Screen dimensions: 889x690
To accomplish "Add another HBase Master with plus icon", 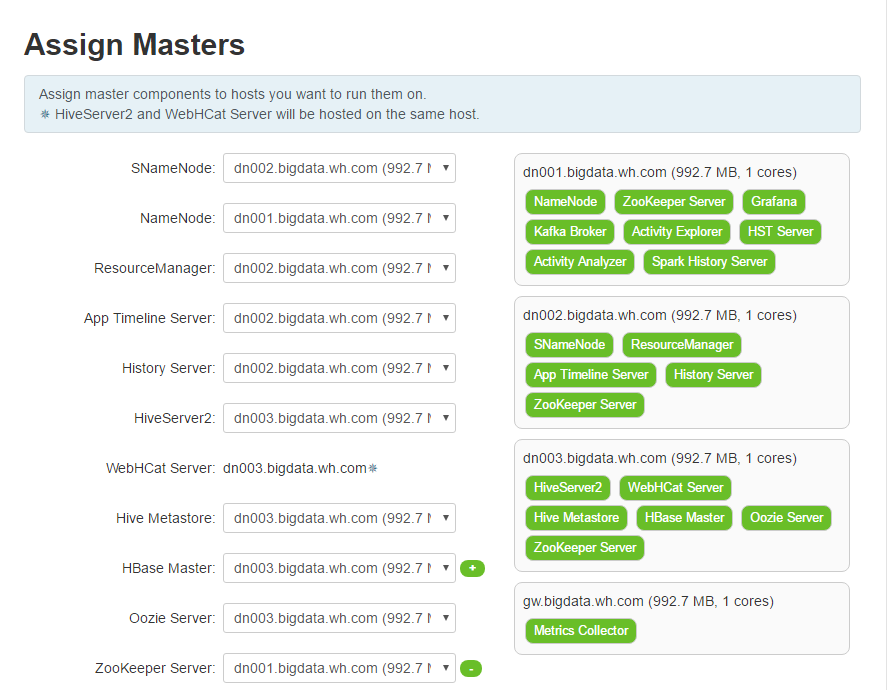I will coord(472,568).
